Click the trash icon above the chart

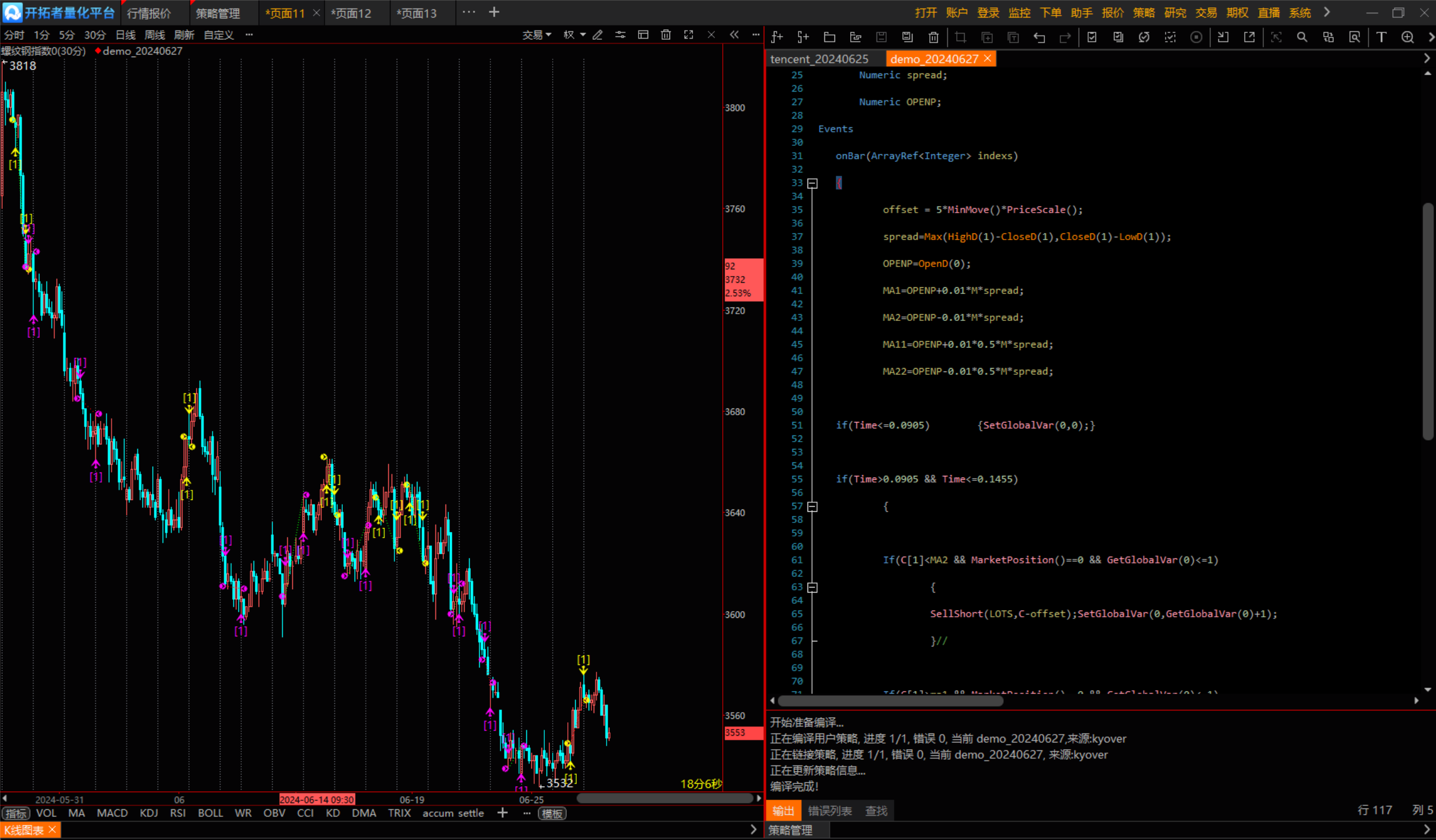pos(666,35)
